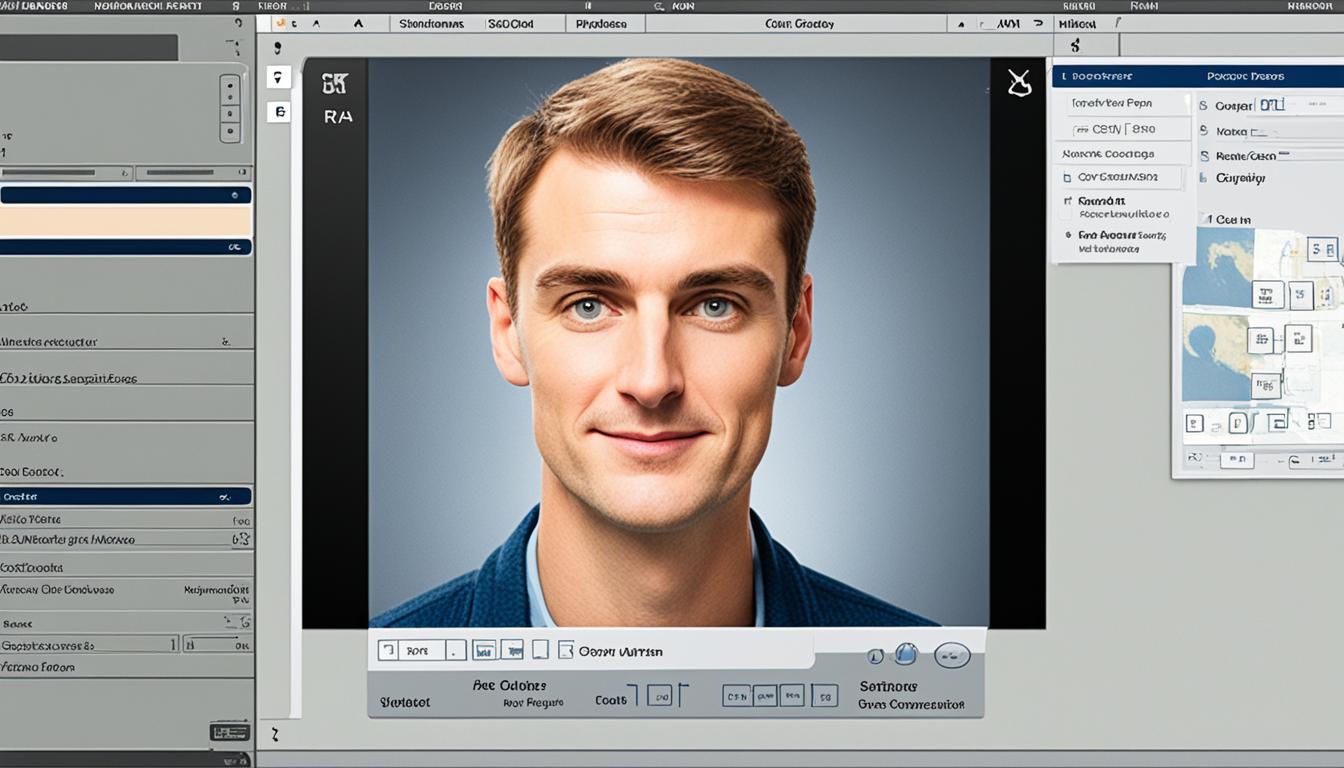Expand the dark blue bar above peach swatch
The height and width of the screenshot is (768, 1344).
[125, 196]
